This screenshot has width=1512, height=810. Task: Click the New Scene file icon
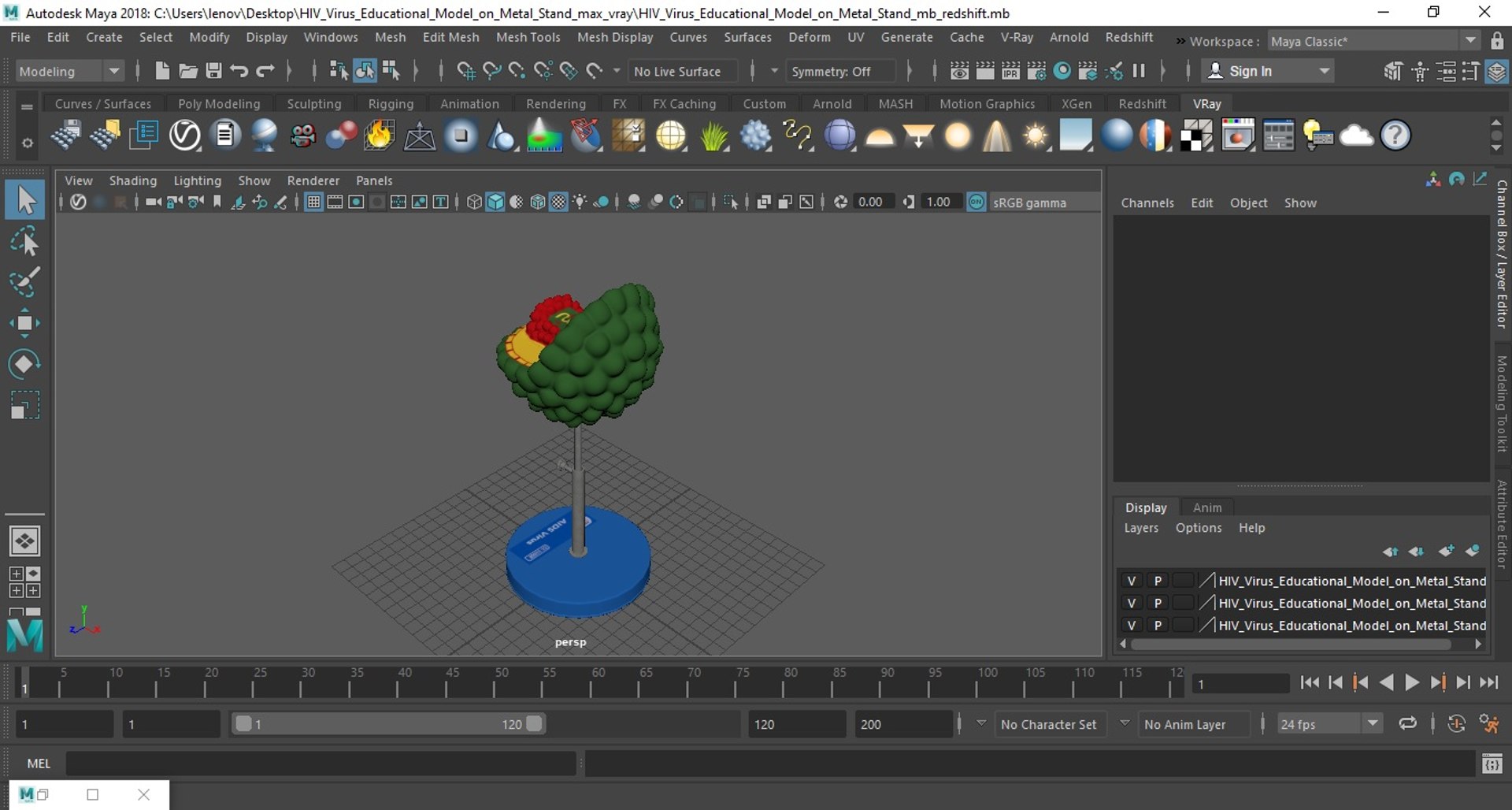pyautogui.click(x=162, y=71)
